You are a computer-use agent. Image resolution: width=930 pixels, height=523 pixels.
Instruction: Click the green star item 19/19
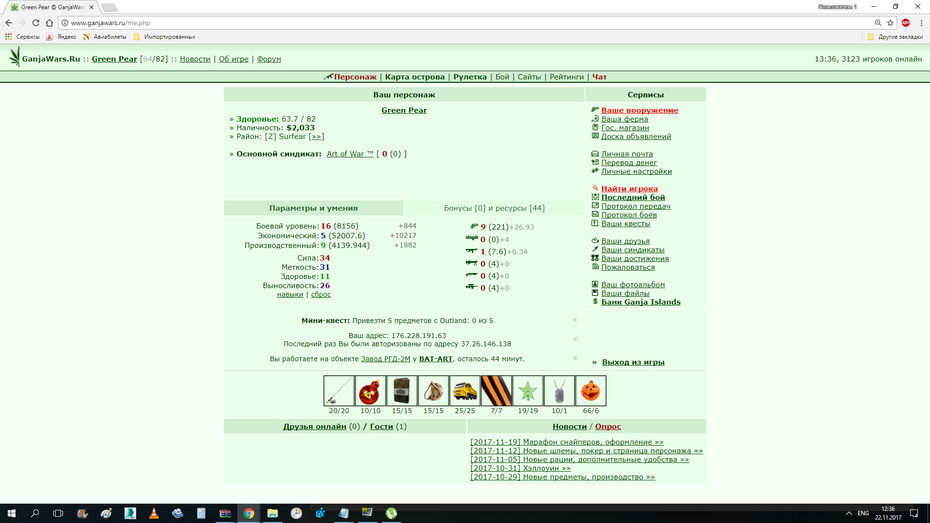[527, 391]
